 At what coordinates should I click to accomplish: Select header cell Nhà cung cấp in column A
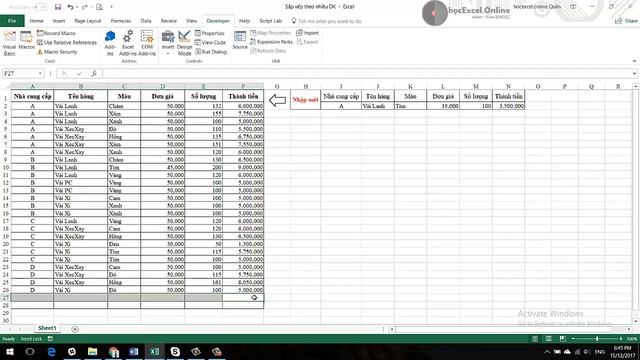coord(32,96)
